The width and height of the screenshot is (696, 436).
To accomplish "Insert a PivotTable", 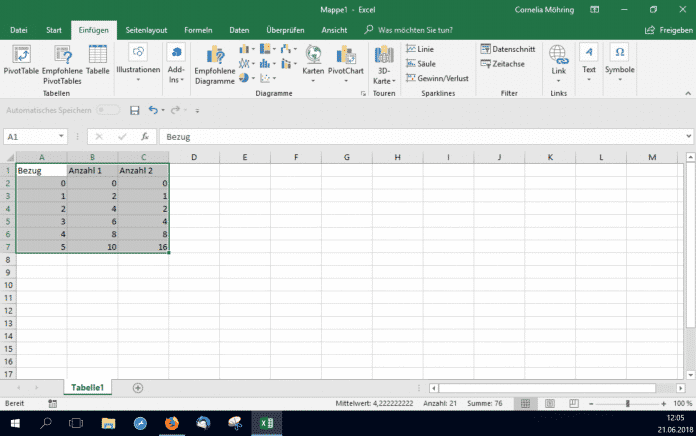I will [x=21, y=60].
